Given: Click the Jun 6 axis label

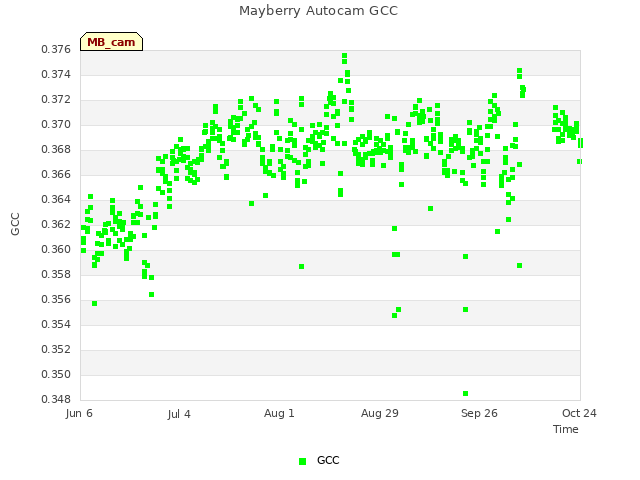Looking at the screenshot, I should point(79,413).
